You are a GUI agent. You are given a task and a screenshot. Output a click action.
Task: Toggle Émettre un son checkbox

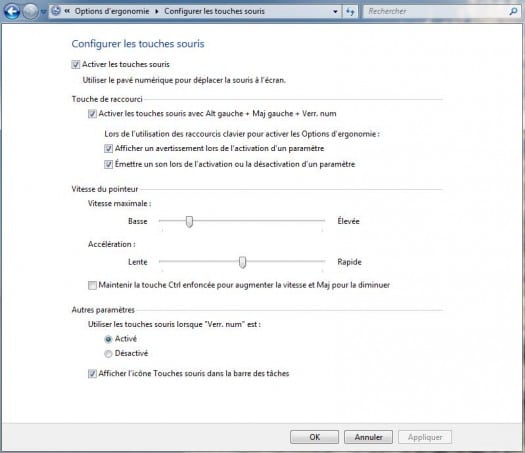(x=108, y=164)
